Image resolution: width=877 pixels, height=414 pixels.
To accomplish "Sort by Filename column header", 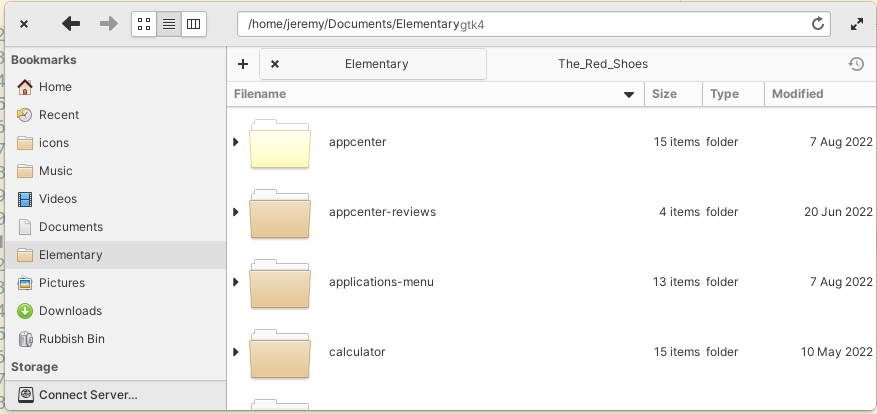I will (x=436, y=94).
